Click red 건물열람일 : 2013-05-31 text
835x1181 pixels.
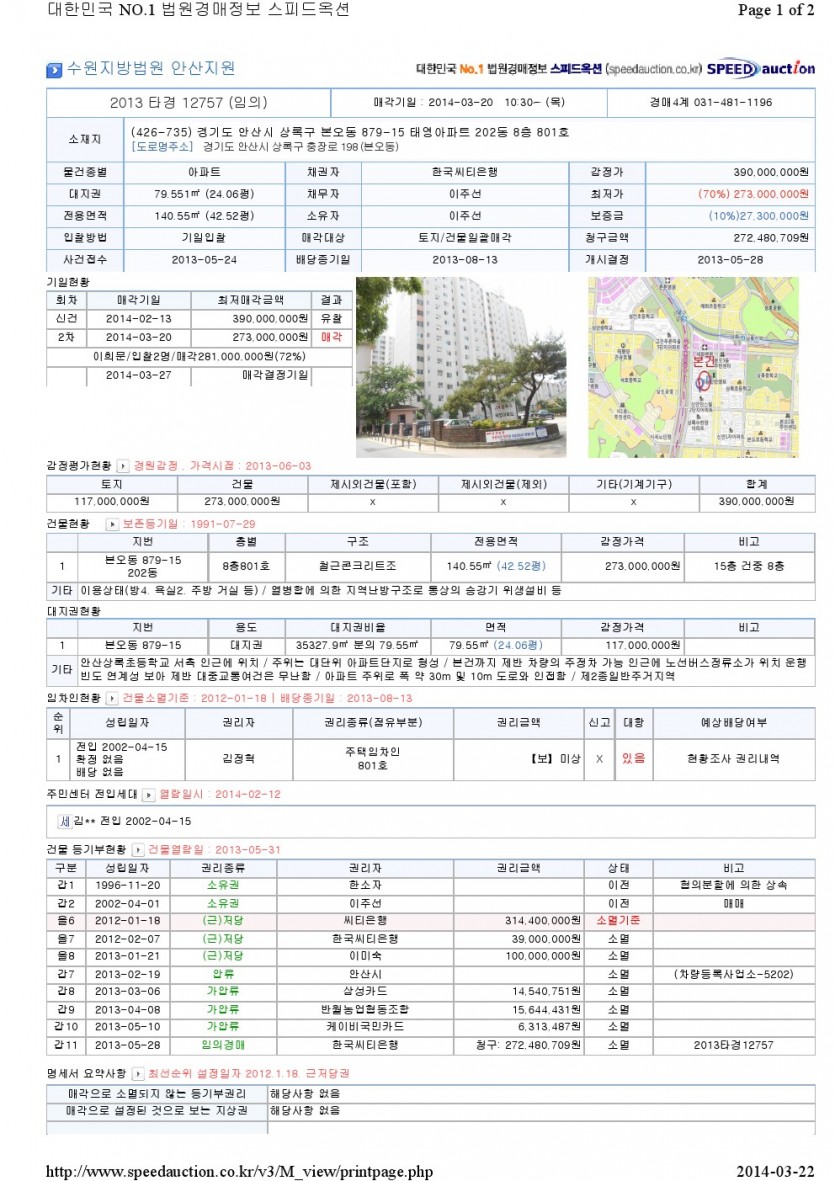[214, 850]
